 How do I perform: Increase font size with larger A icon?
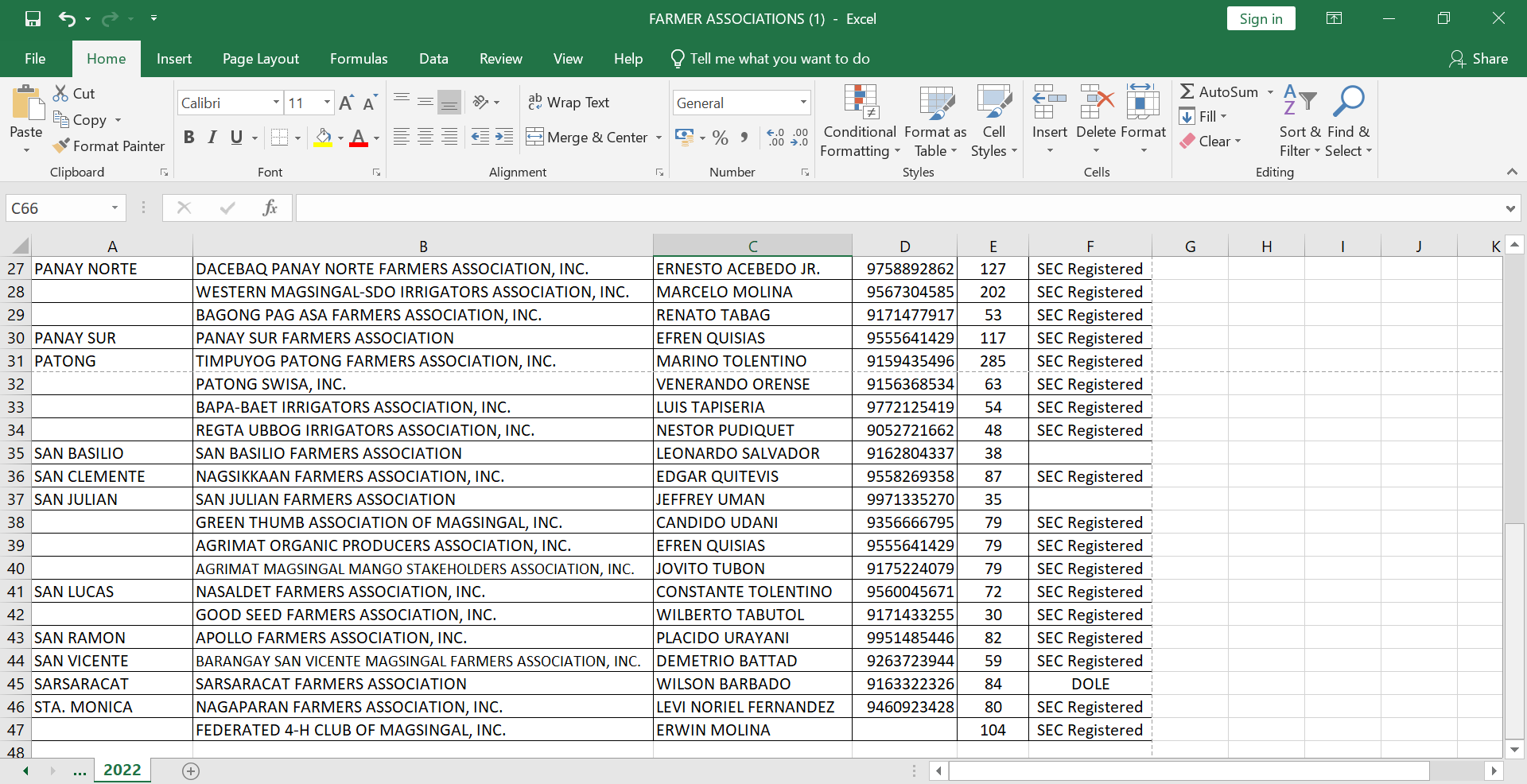[346, 103]
